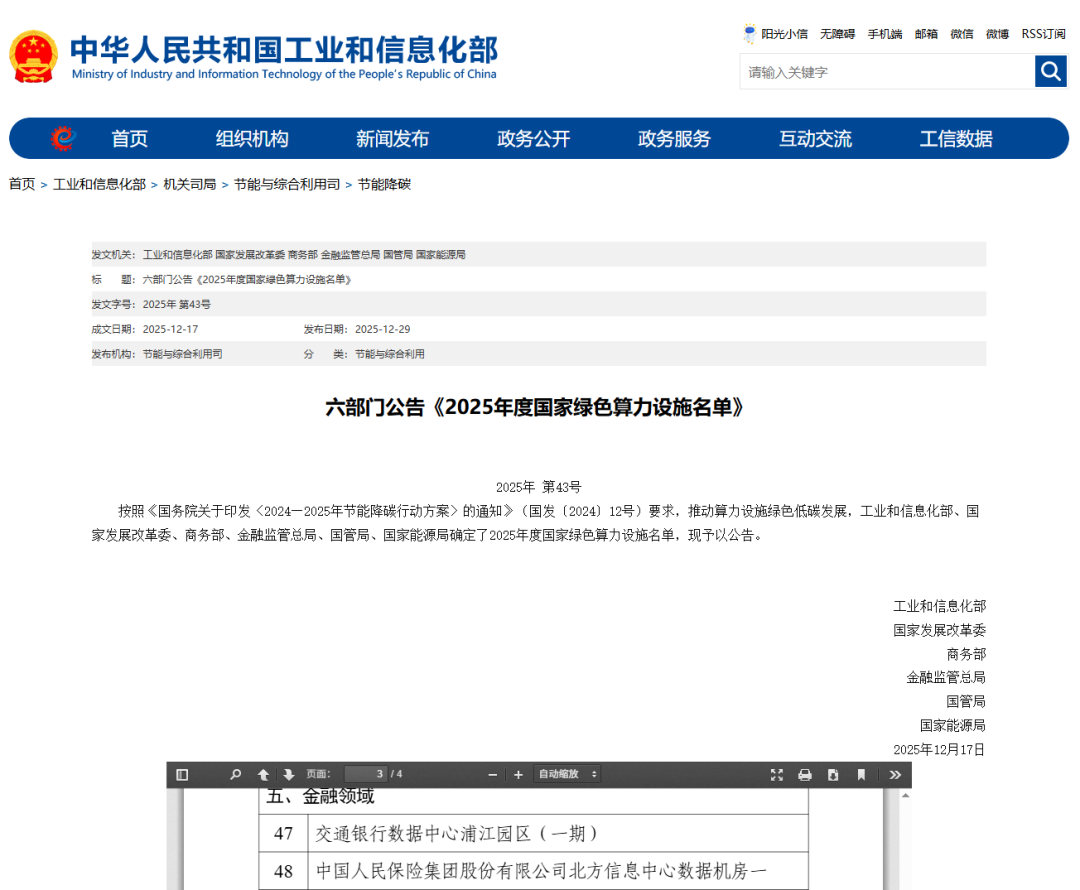Download the PDF file

[832, 774]
